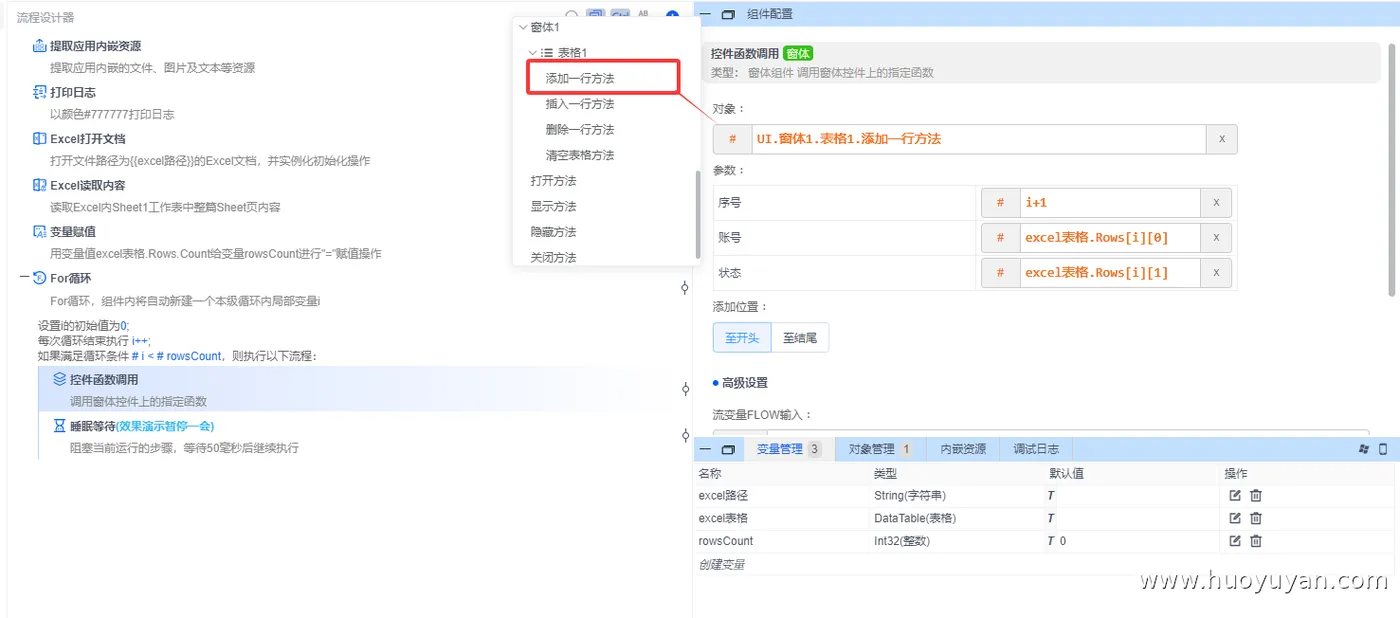Viewport: 1400px width, 618px height.
Task: Click the table icon beside 表格1
Action: pos(547,52)
